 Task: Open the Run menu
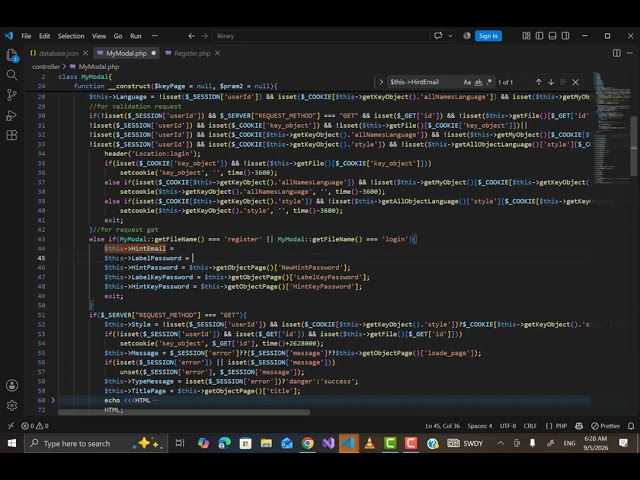click(136, 36)
